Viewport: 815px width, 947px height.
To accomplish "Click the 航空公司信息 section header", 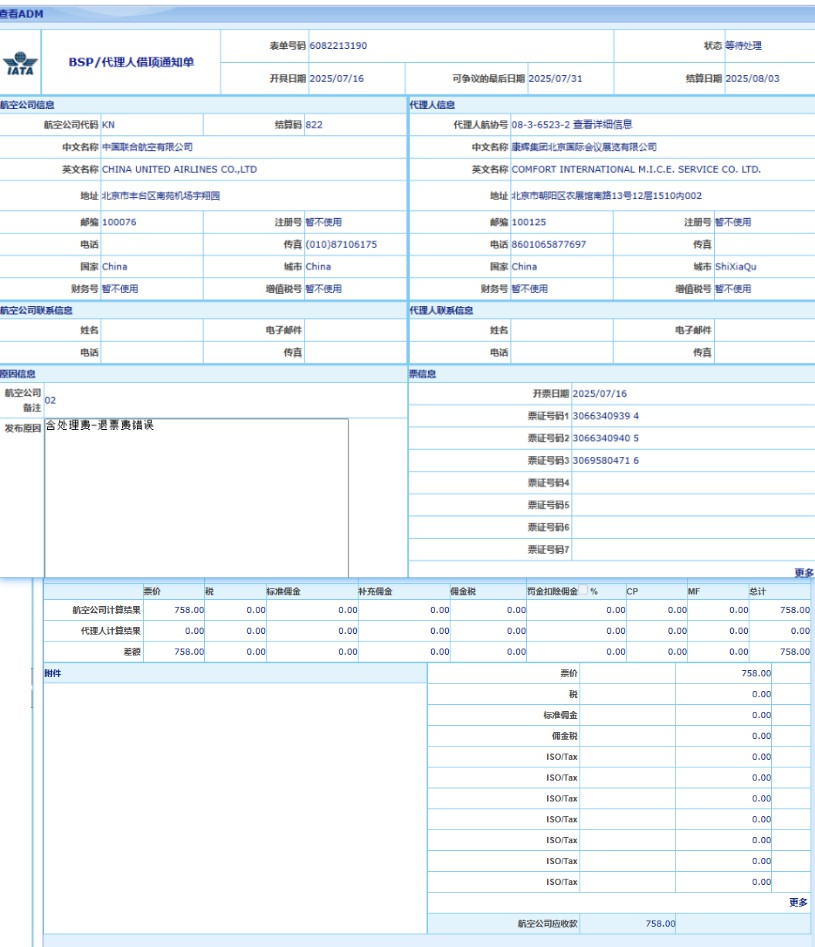I will (28, 104).
